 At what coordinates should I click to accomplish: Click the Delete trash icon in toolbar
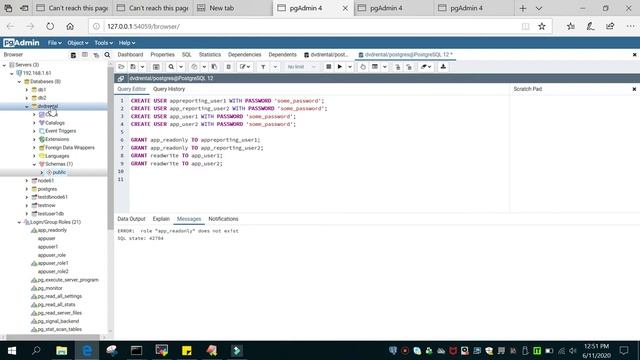[229, 67]
